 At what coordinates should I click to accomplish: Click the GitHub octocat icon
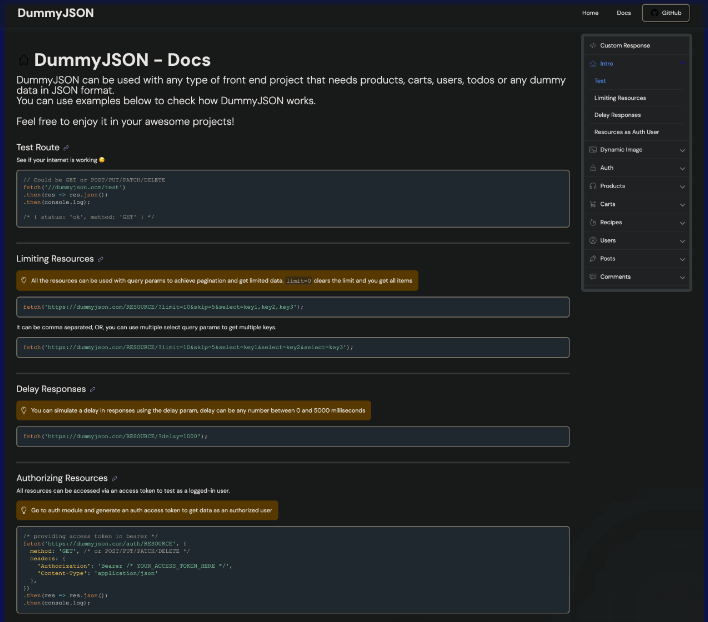coord(654,13)
